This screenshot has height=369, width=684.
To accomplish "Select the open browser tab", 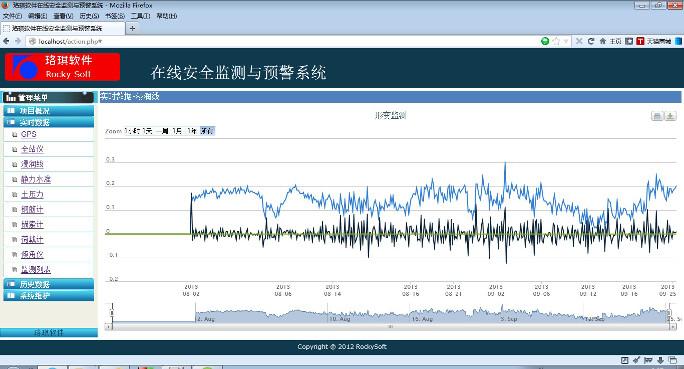I will pos(62,28).
